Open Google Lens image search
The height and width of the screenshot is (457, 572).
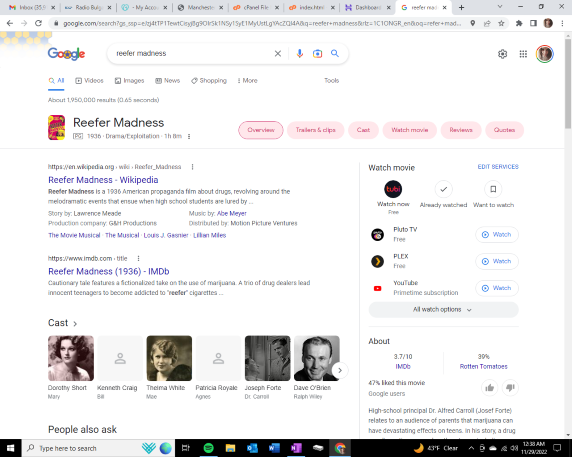(x=317, y=54)
